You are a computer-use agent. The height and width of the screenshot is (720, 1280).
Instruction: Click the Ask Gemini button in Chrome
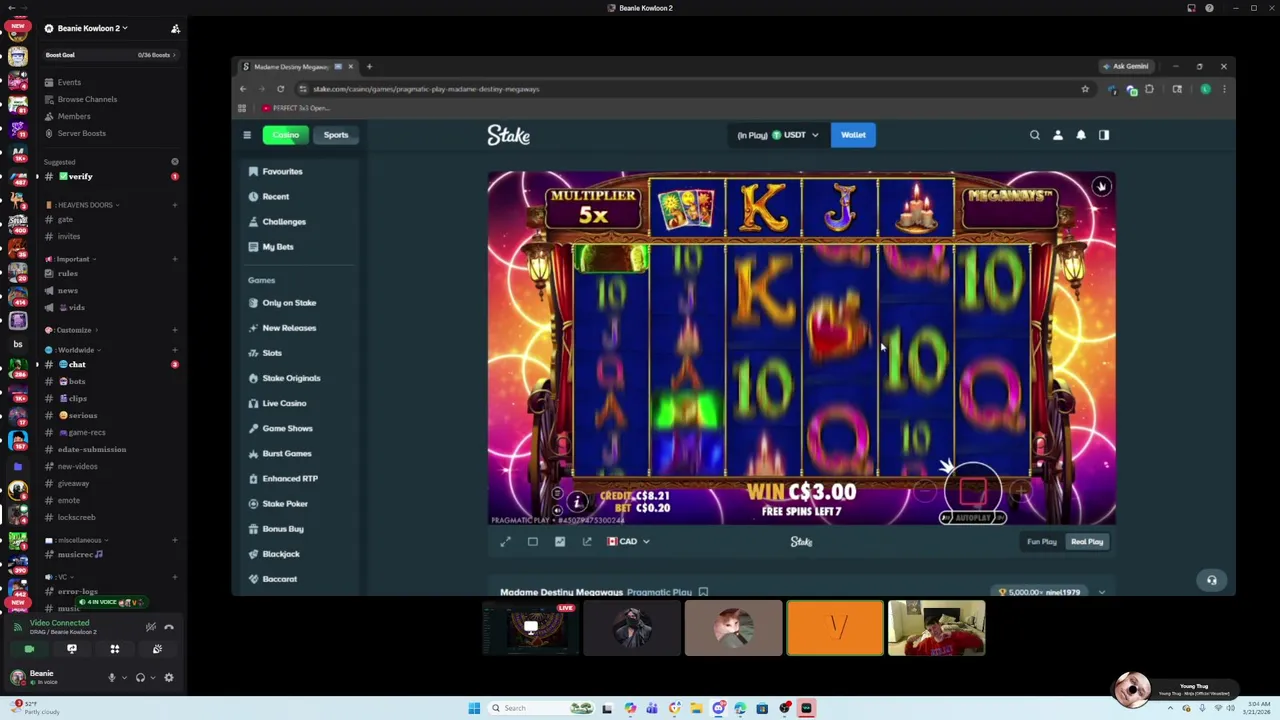(x=1126, y=66)
